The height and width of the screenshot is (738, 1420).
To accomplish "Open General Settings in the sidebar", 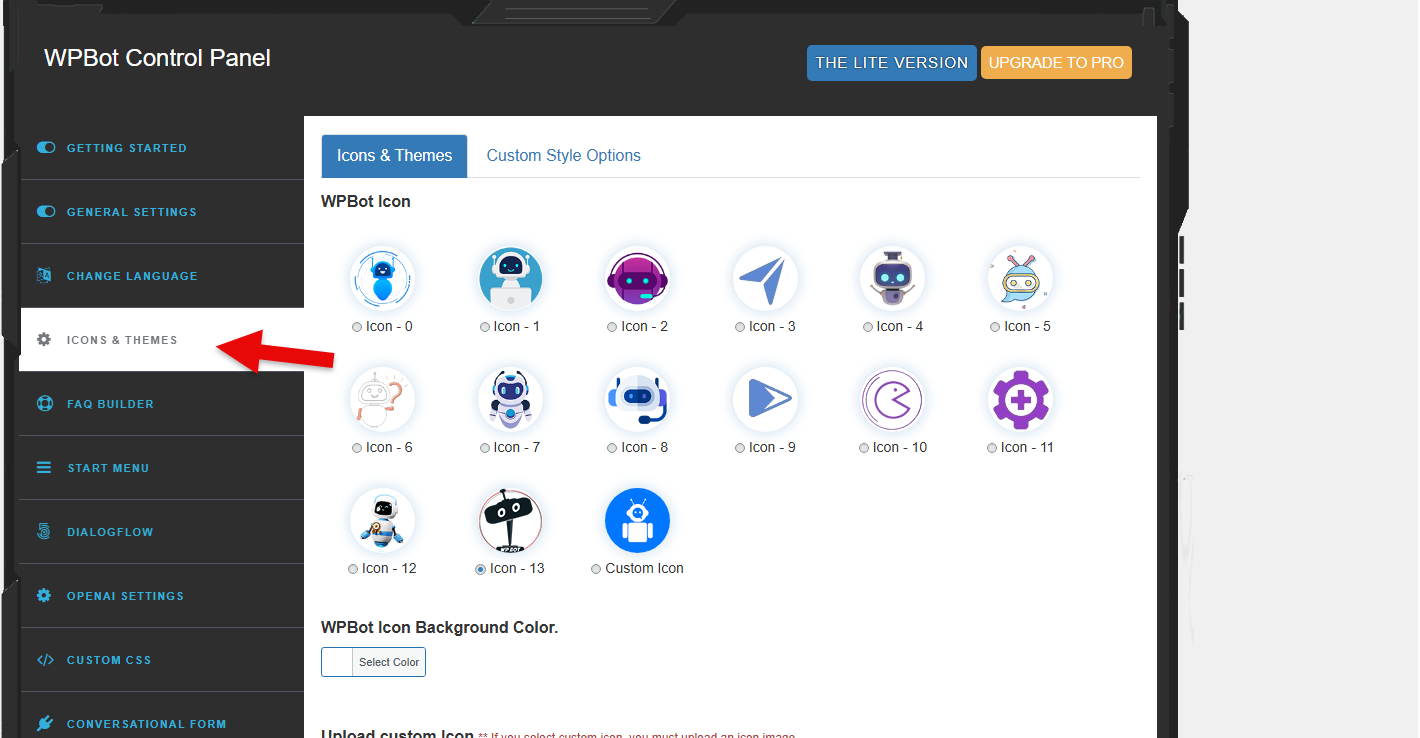I will click(x=161, y=212).
